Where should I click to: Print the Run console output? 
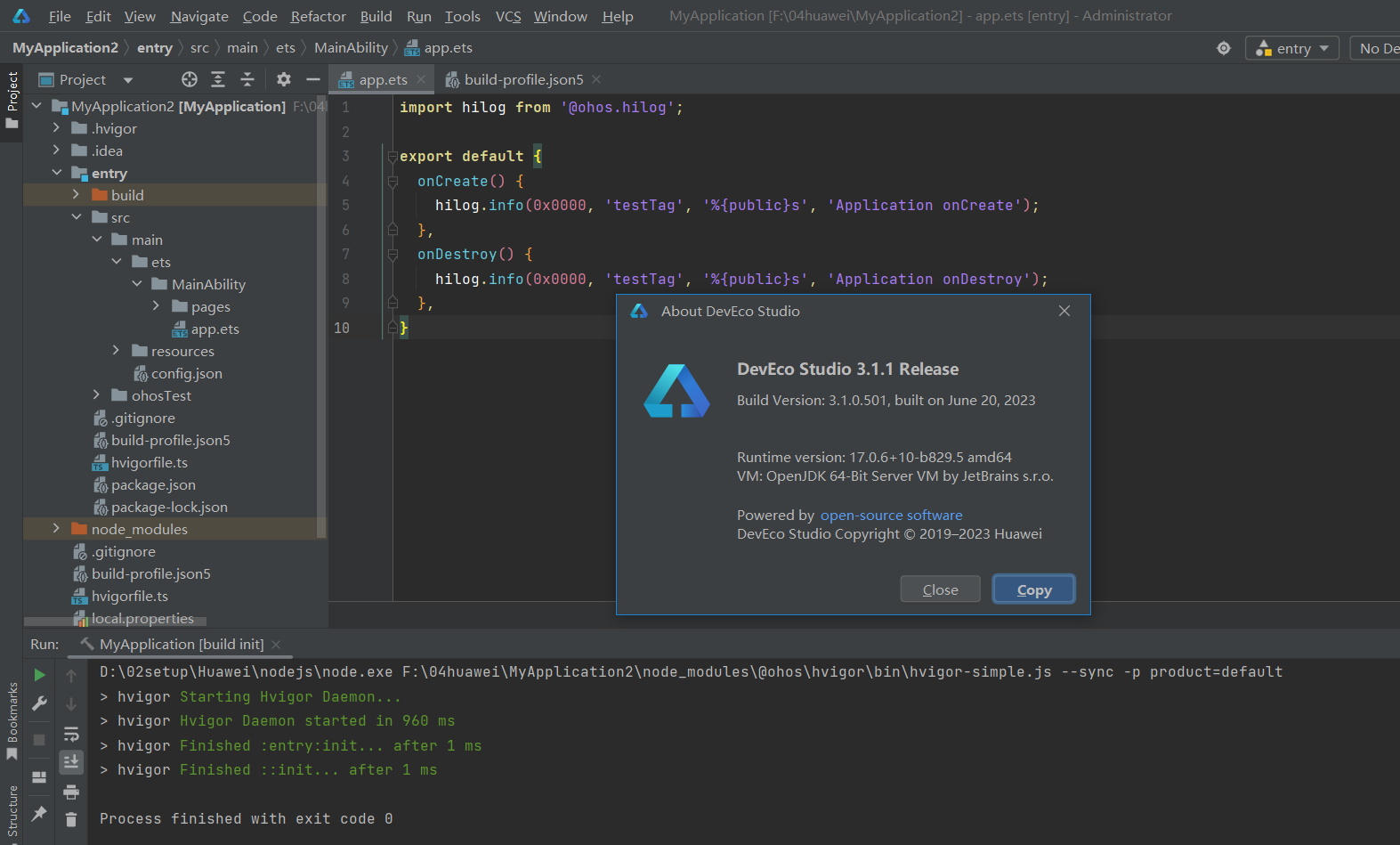(x=71, y=792)
